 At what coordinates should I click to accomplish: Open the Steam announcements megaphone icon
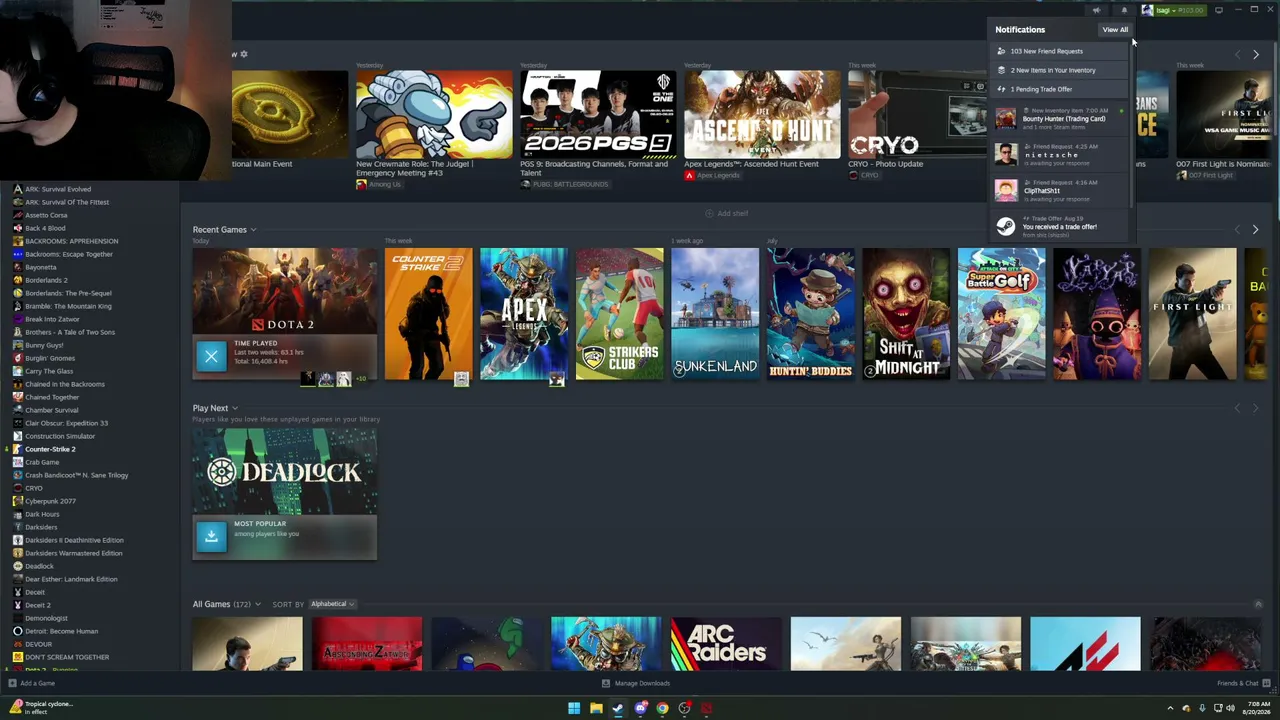coord(1097,10)
